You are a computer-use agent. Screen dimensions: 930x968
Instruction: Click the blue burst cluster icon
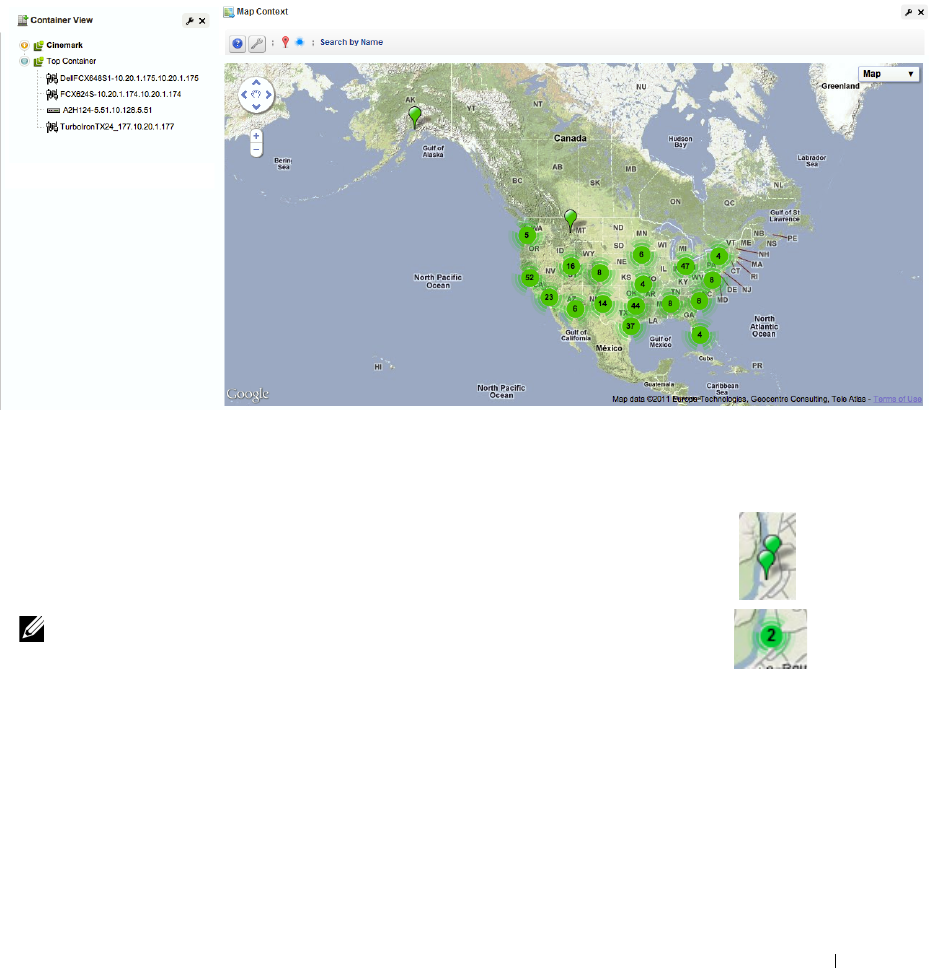click(300, 42)
